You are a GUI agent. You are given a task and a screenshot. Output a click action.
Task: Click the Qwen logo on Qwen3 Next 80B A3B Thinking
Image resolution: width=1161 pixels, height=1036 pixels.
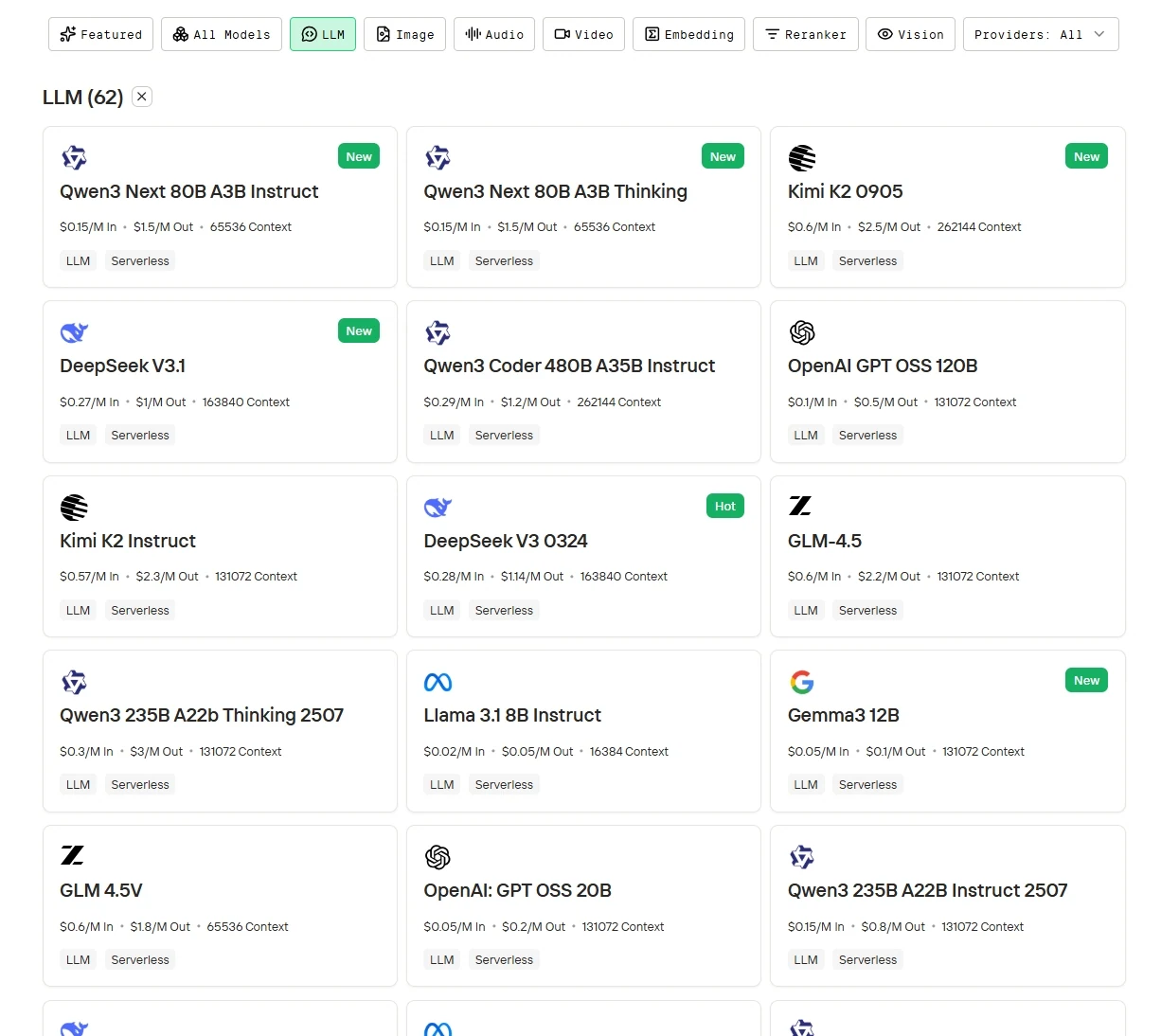(x=438, y=157)
